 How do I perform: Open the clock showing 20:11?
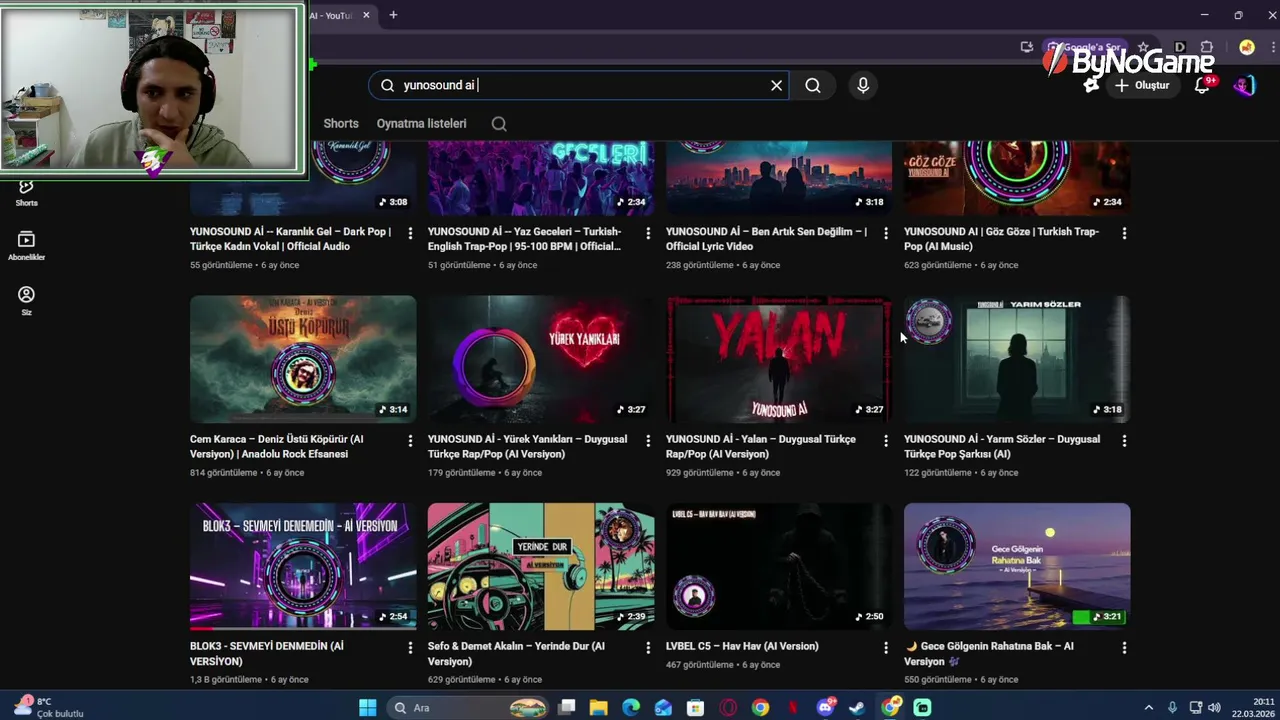coord(1252,708)
